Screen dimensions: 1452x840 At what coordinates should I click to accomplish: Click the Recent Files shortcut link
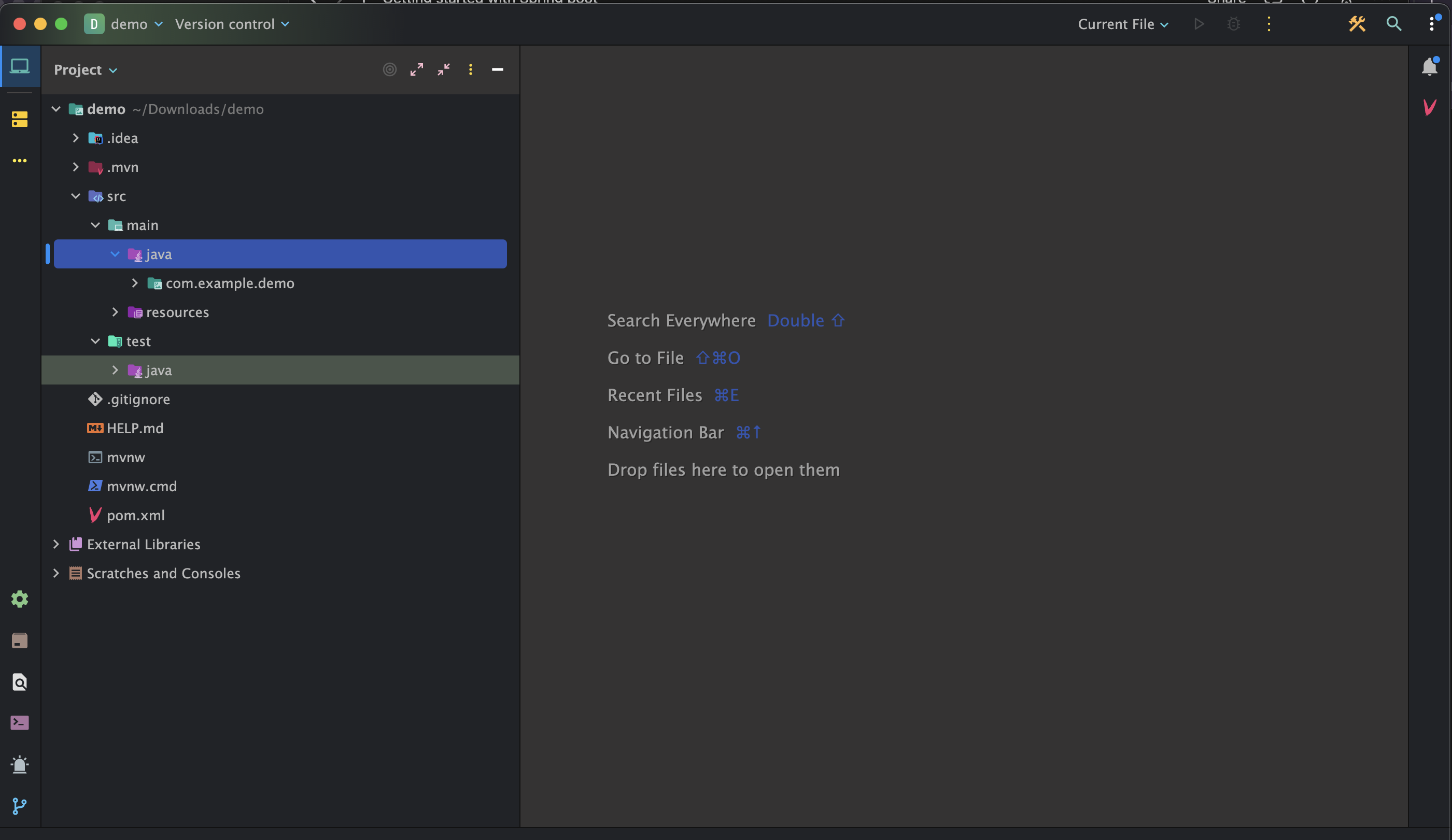pos(654,395)
